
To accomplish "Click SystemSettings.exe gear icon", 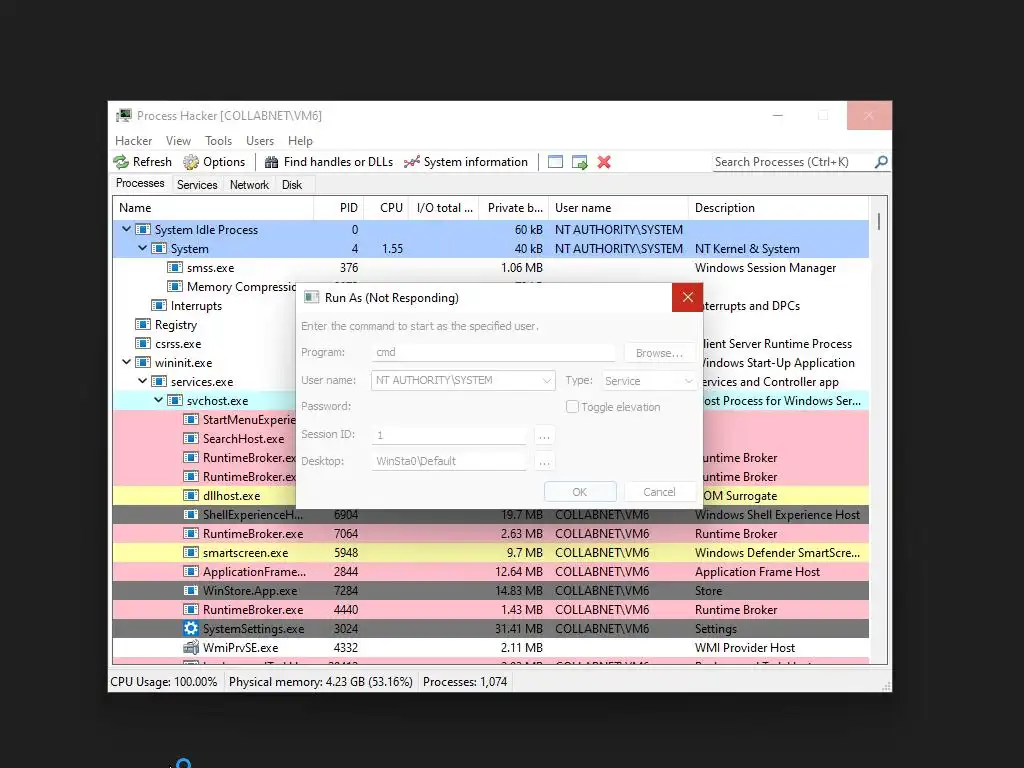I will (191, 628).
